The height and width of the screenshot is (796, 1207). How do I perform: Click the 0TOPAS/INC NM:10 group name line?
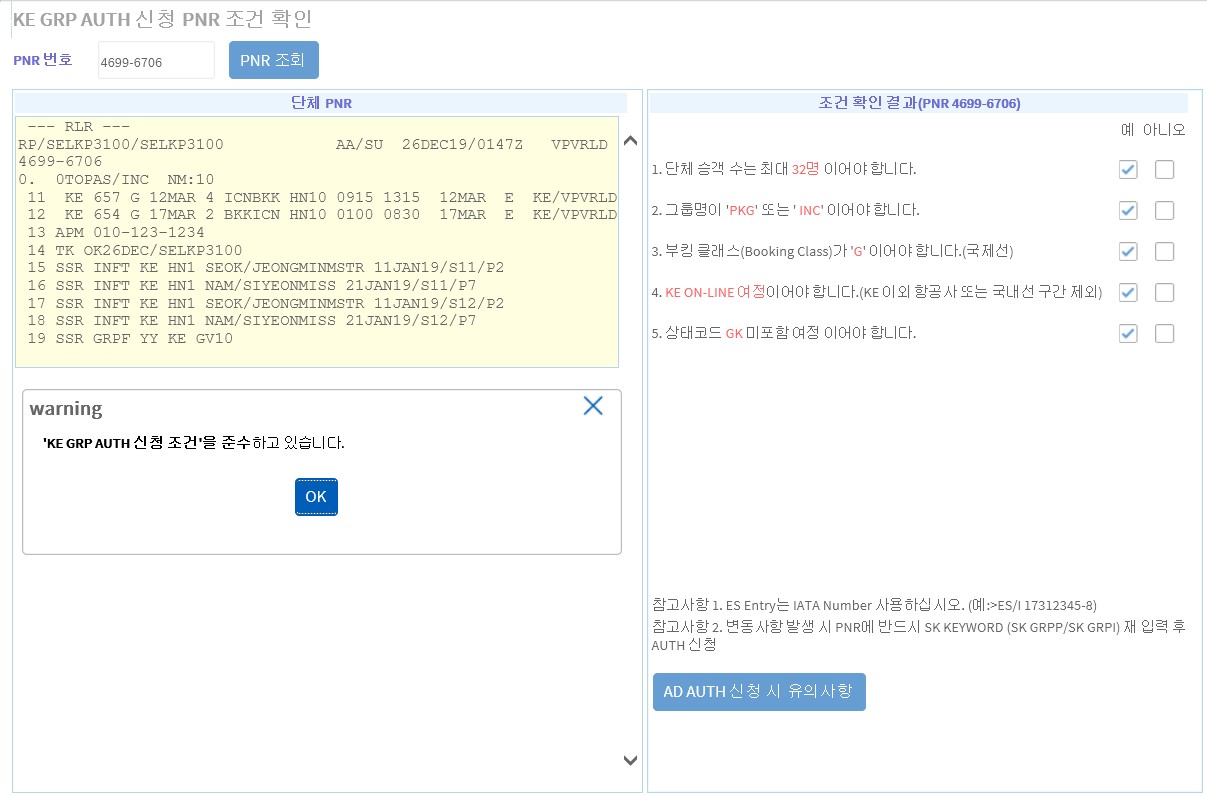click(116, 180)
